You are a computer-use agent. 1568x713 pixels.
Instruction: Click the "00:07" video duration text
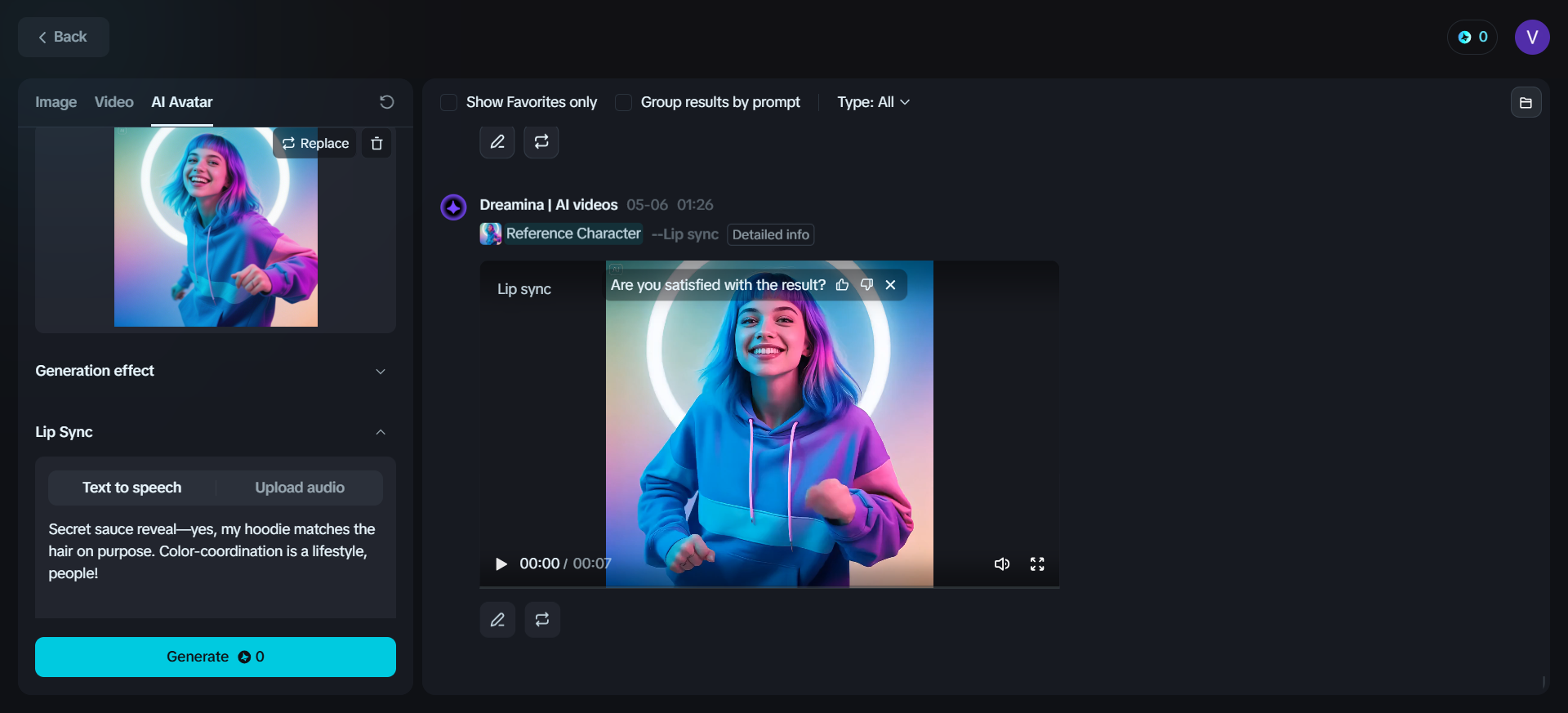pyautogui.click(x=592, y=564)
